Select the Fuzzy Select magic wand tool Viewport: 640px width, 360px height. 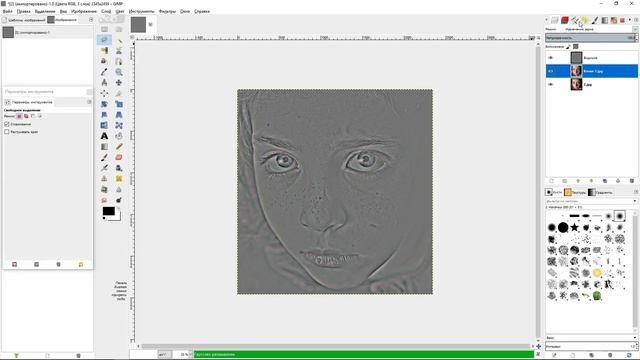119,40
